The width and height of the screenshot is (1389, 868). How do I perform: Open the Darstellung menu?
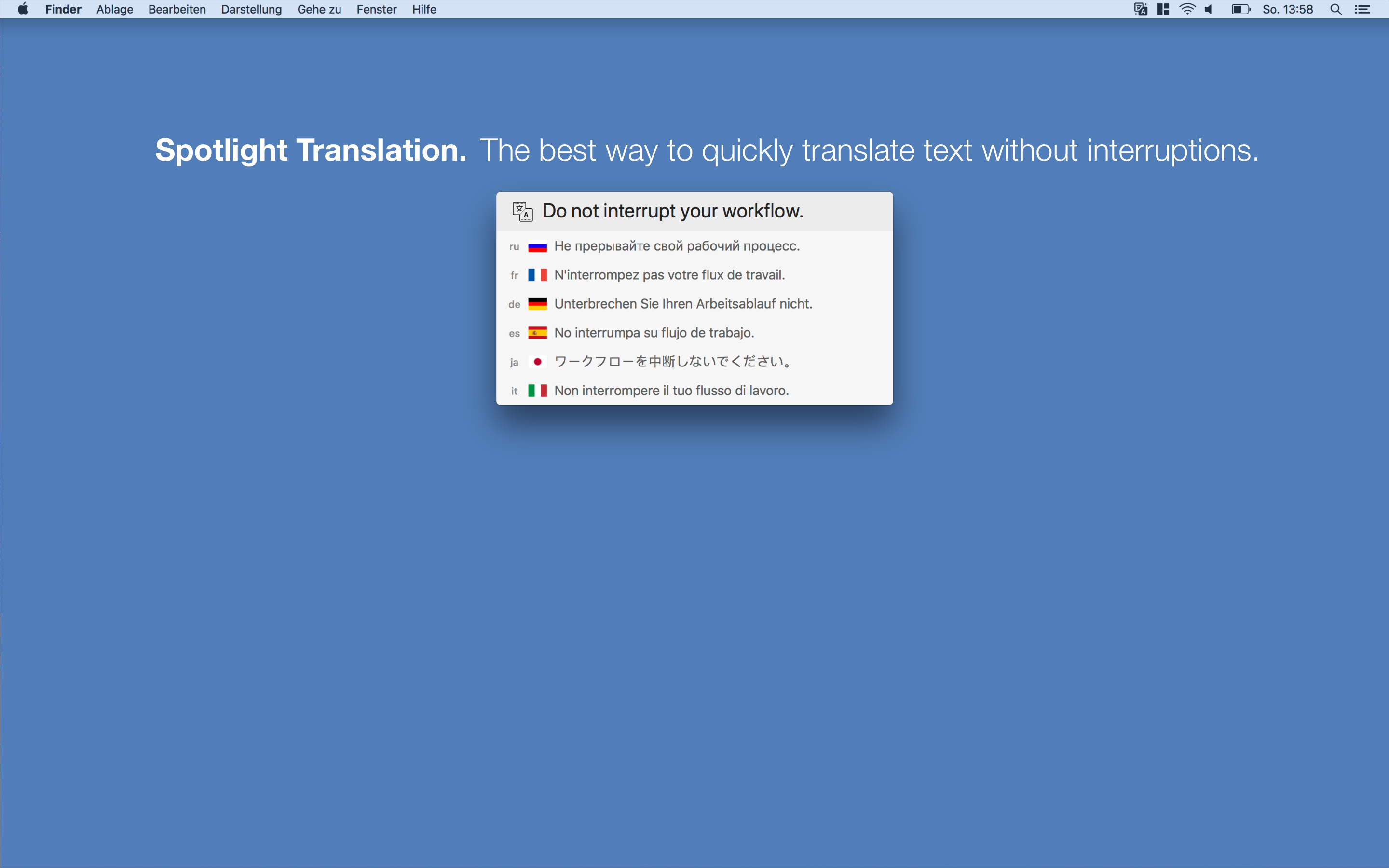coord(251,9)
